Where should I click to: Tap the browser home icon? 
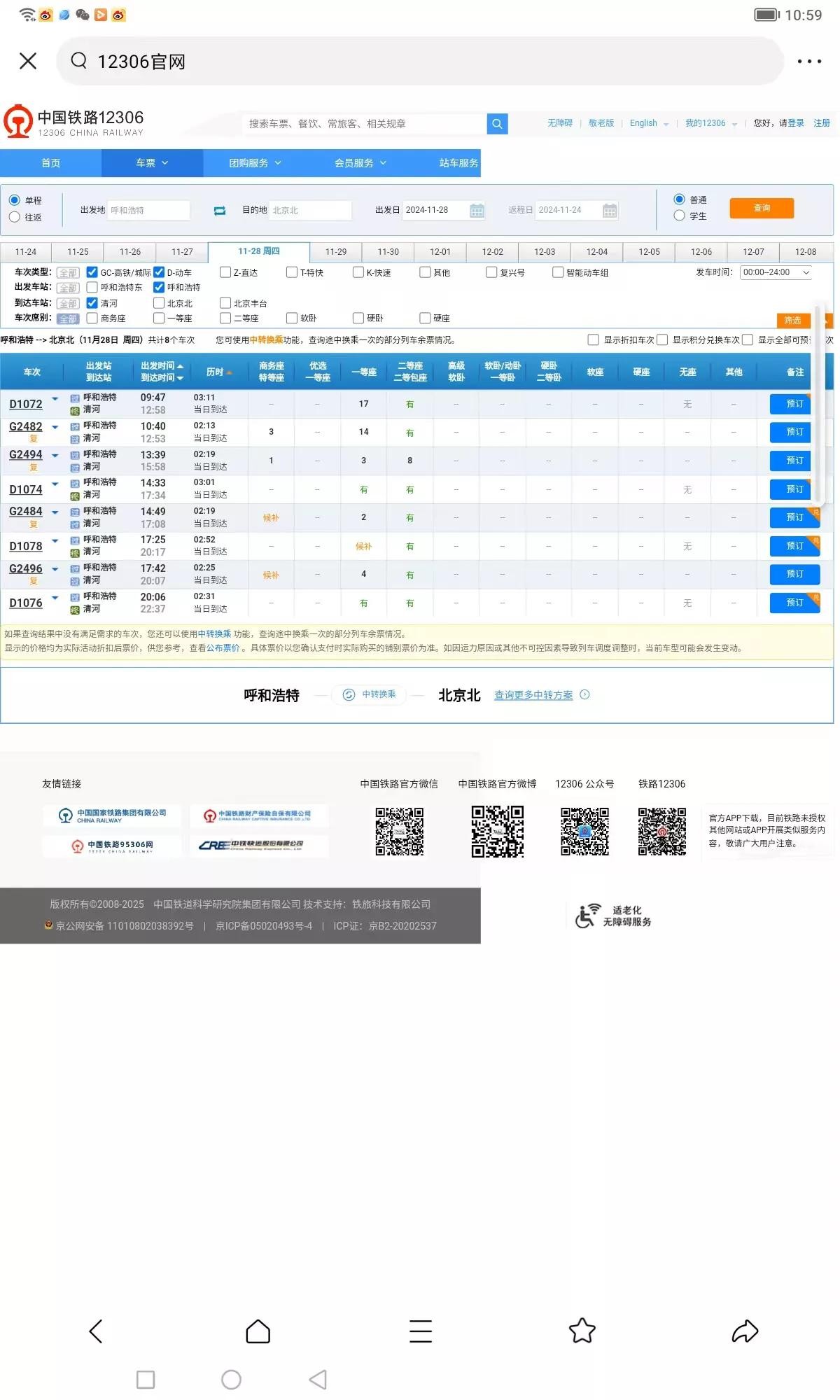[258, 1331]
